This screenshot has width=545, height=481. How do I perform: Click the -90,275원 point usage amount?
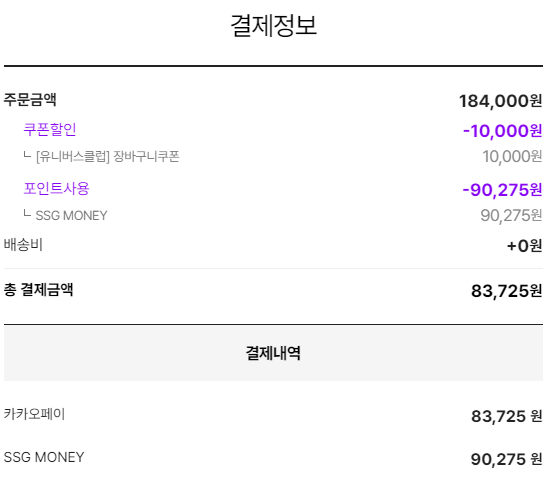pos(502,190)
